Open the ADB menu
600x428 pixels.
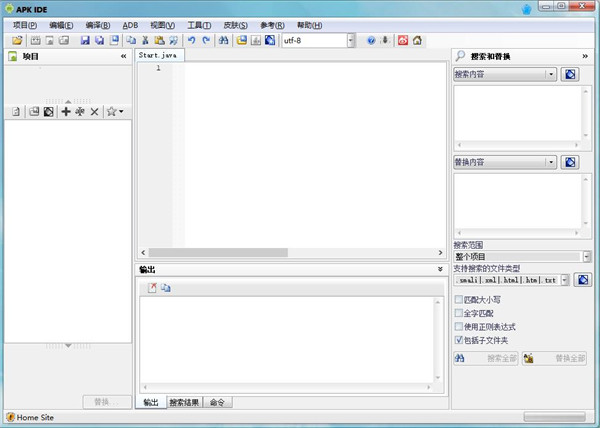click(x=130, y=25)
